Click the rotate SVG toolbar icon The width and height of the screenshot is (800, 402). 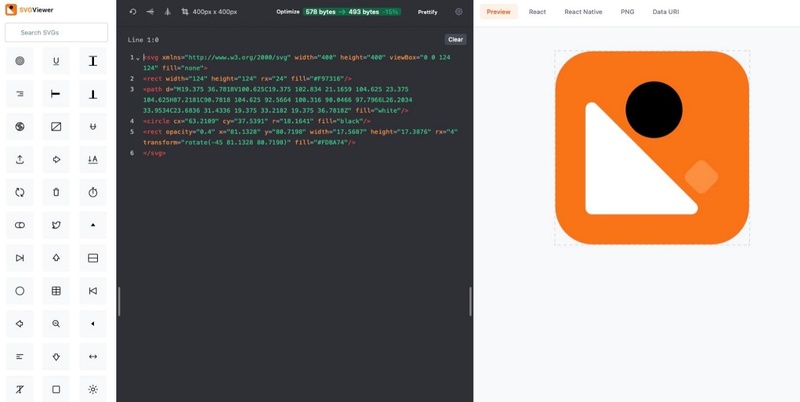coord(133,12)
